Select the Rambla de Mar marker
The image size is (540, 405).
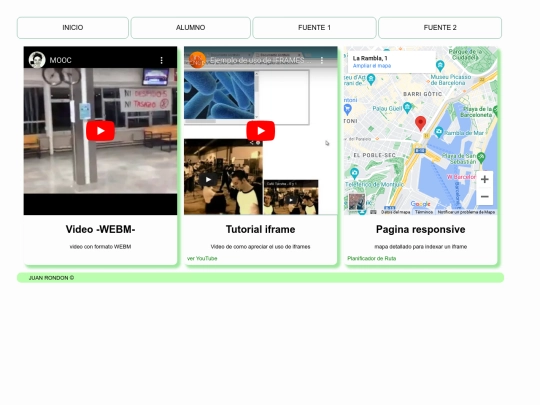click(x=439, y=132)
